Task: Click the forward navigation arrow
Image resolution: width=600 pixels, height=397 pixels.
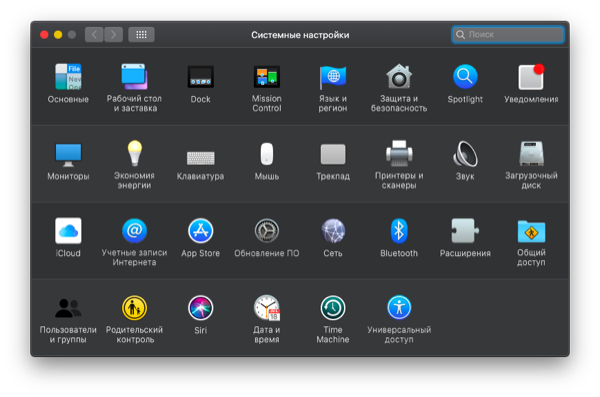Action: [x=113, y=35]
